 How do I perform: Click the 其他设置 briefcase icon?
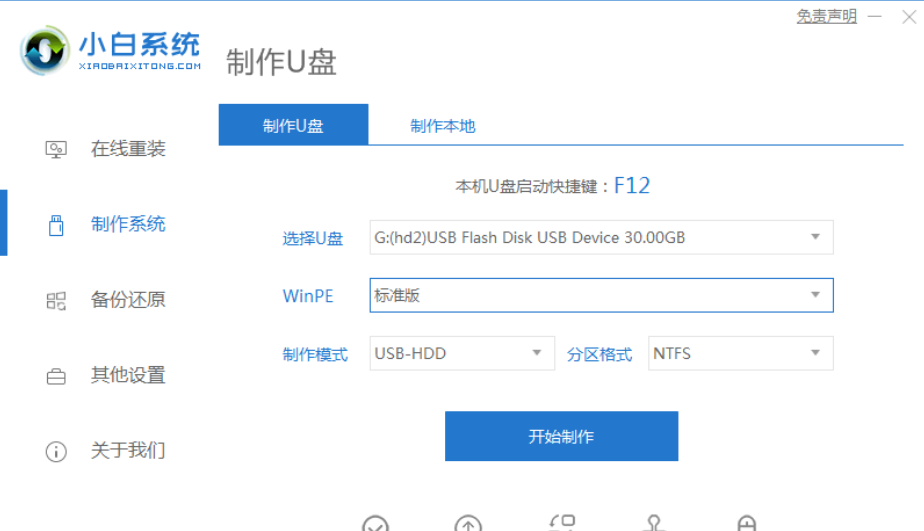point(56,376)
